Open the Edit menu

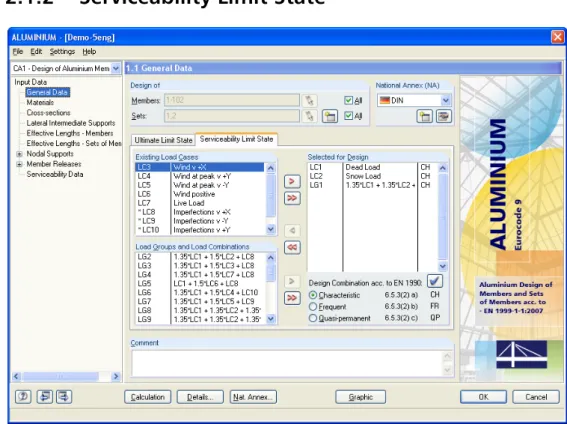pos(36,52)
